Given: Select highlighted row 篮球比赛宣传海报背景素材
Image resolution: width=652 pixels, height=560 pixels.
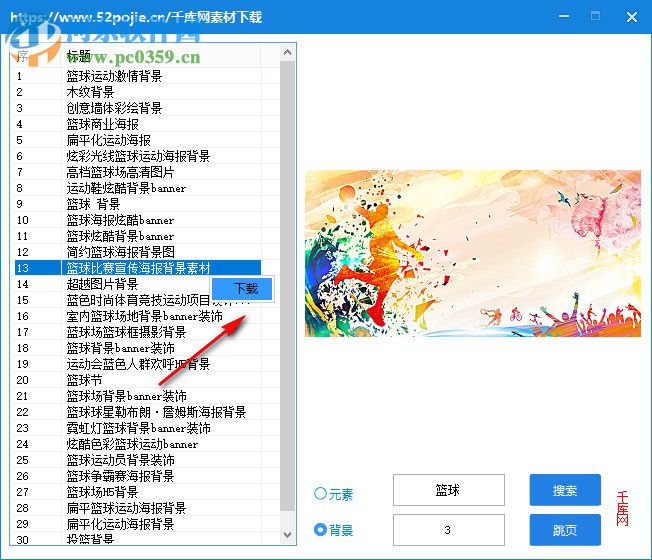Looking at the screenshot, I should [138, 268].
